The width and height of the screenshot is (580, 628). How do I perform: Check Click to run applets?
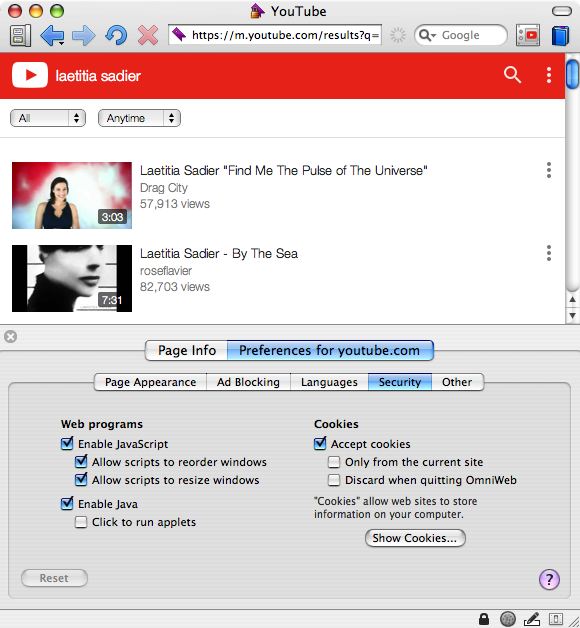click(81, 522)
